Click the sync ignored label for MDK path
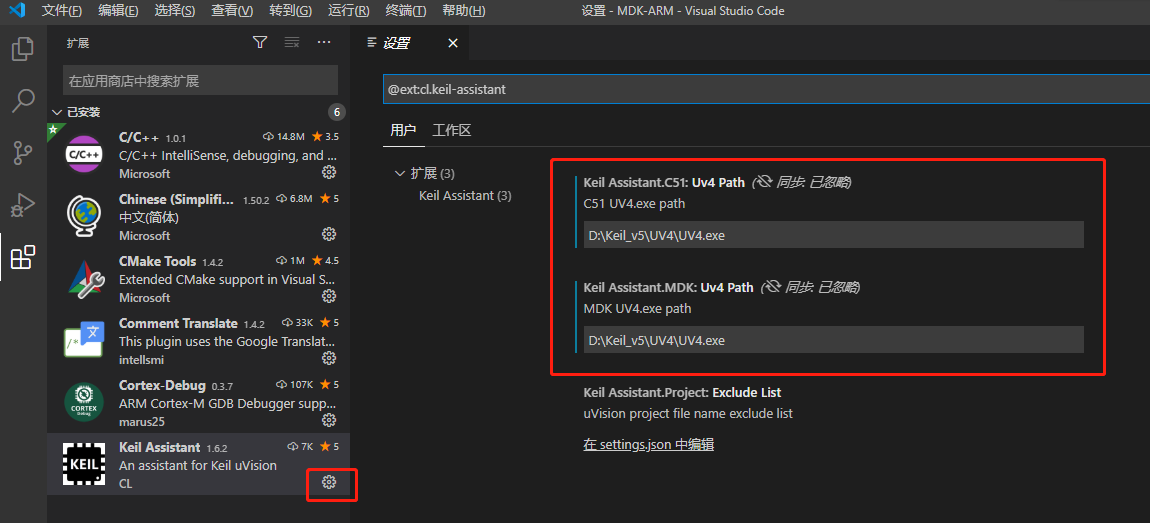This screenshot has width=1150, height=523. tap(810, 288)
